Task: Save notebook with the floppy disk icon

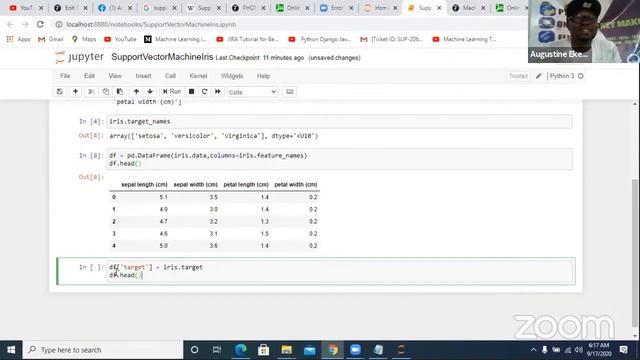Action: 60,92
